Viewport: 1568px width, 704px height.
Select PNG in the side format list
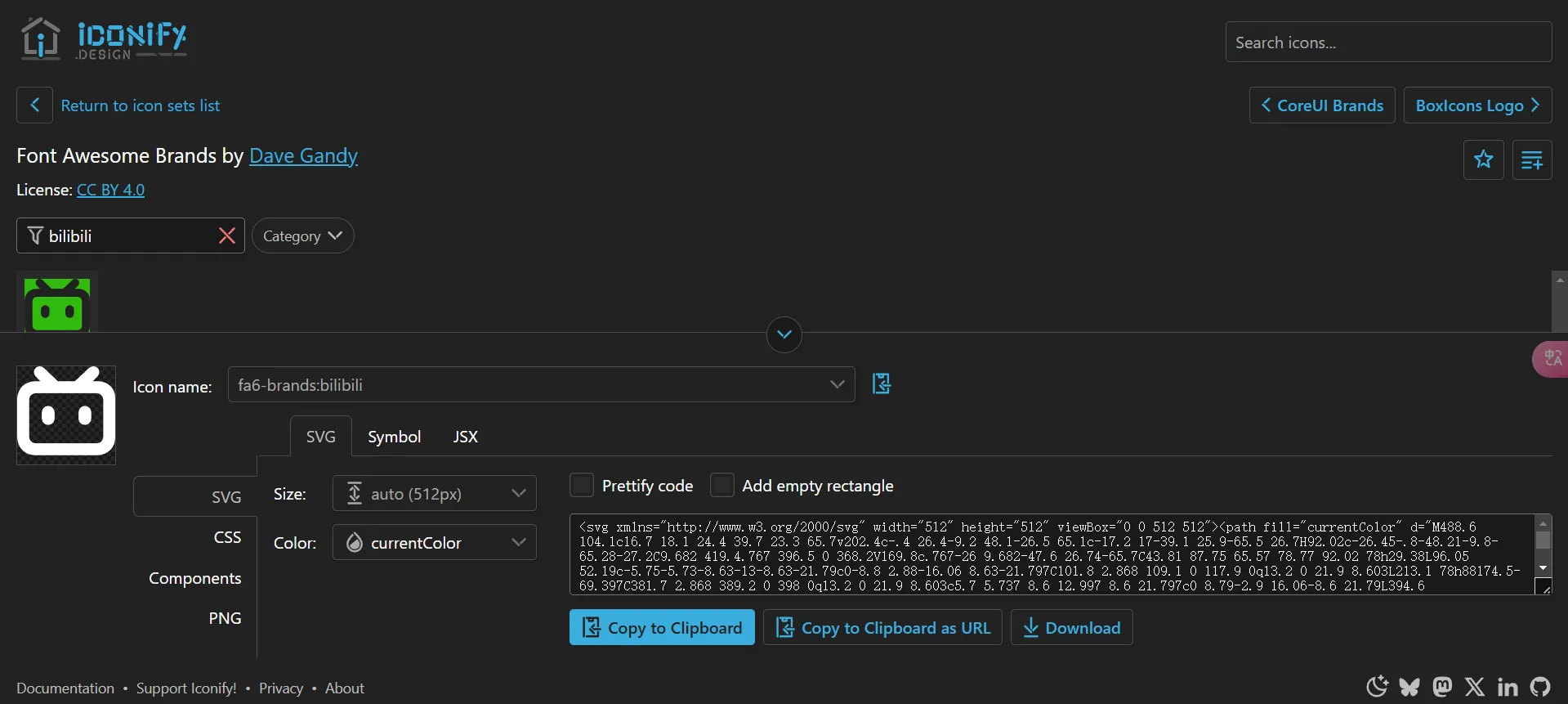(x=225, y=618)
